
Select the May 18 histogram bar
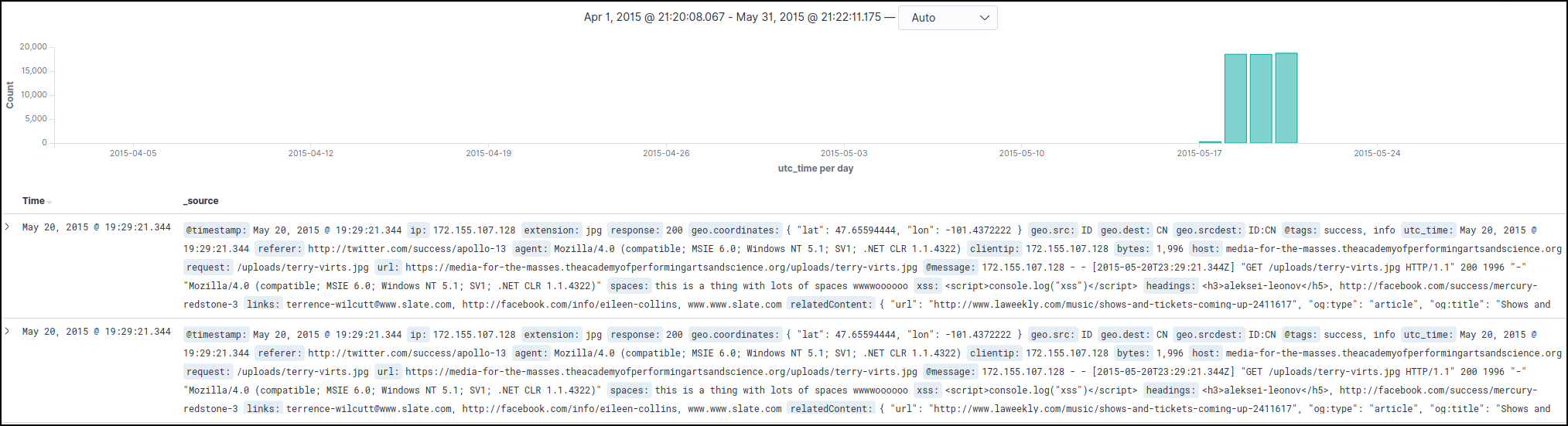click(x=1235, y=98)
